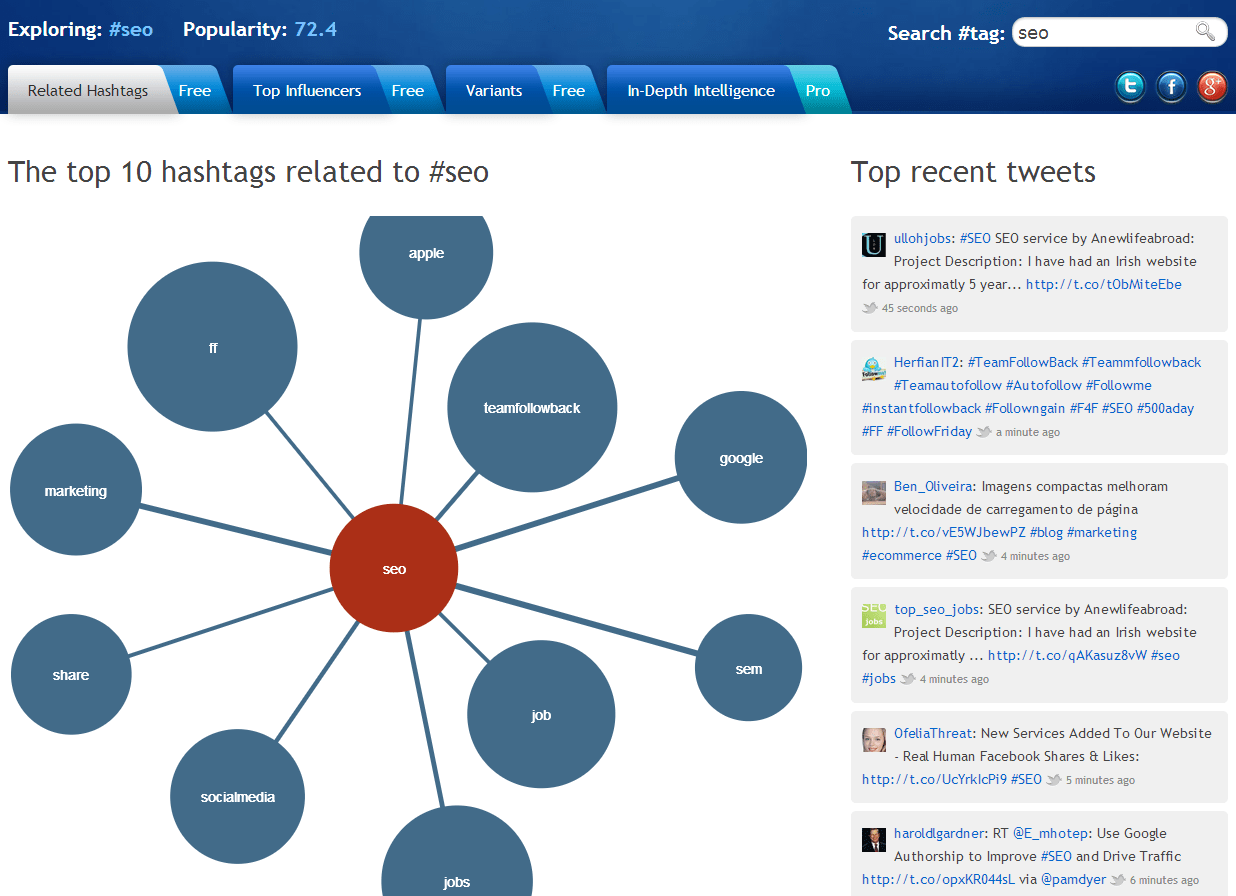The image size is (1236, 896).
Task: Click the Ben_Oliveira username link
Action: [933, 486]
